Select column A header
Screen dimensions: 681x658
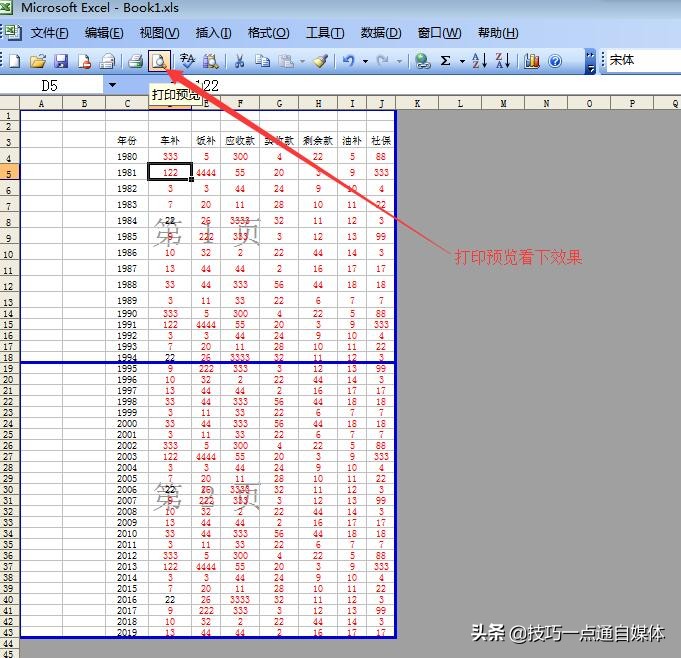click(41, 103)
